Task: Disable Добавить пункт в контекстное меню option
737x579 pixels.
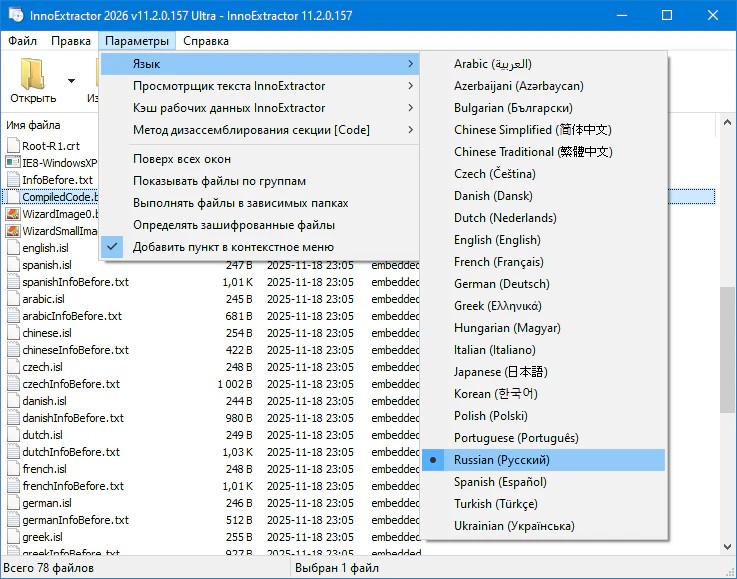Action: (x=233, y=247)
